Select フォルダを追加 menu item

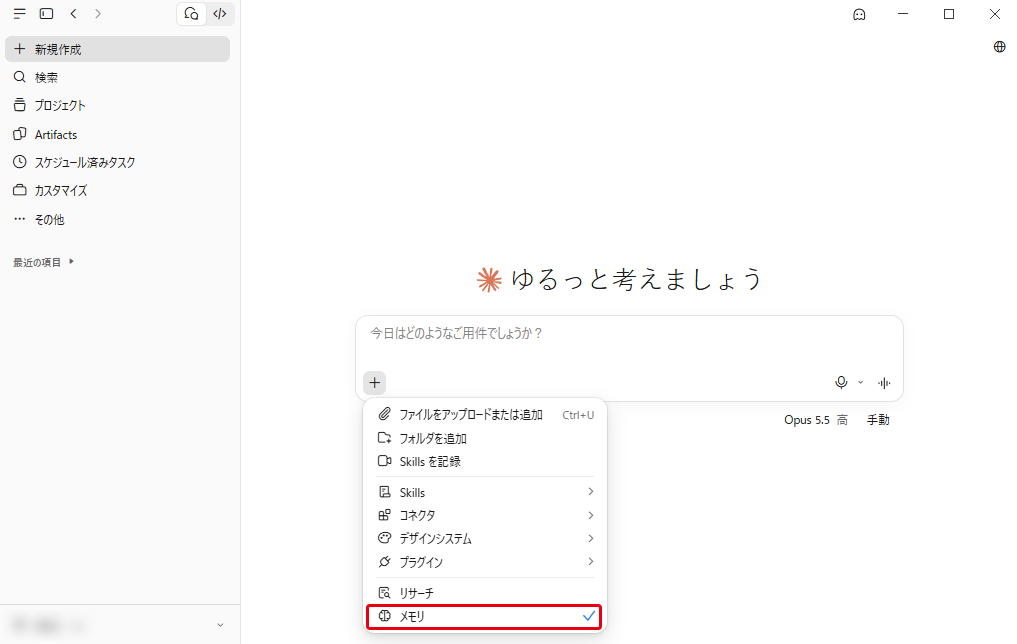click(x=485, y=438)
